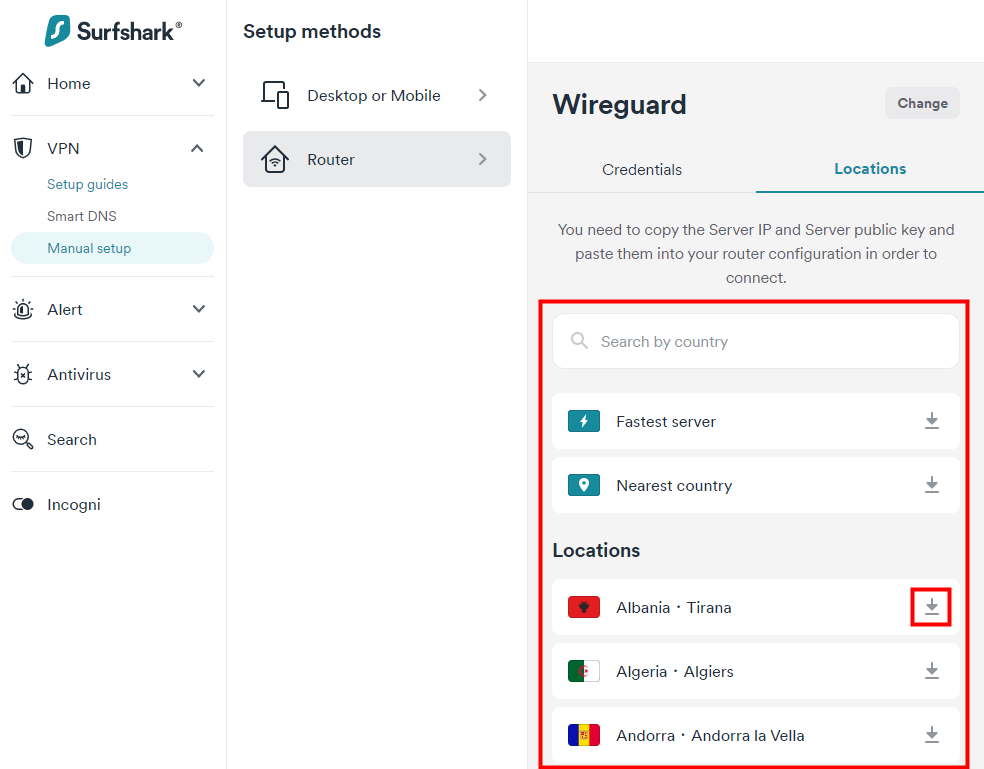The image size is (984, 769).
Task: Click the Fastest server lightning icon
Action: coord(584,421)
